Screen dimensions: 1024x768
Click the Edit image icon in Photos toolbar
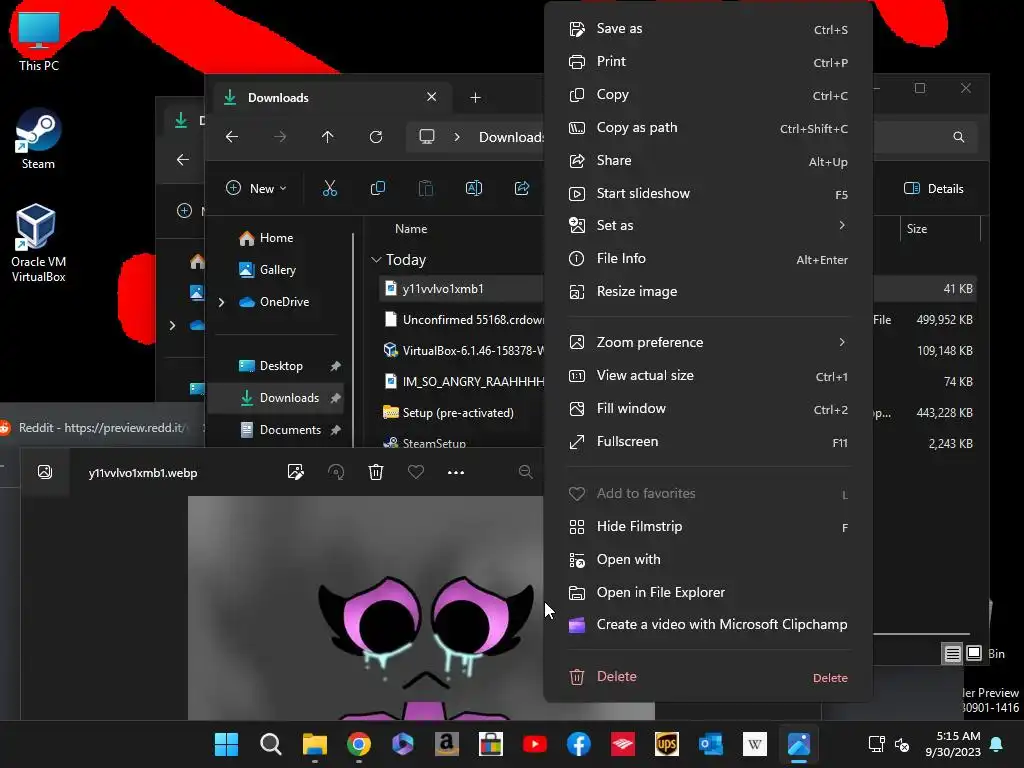coord(295,472)
